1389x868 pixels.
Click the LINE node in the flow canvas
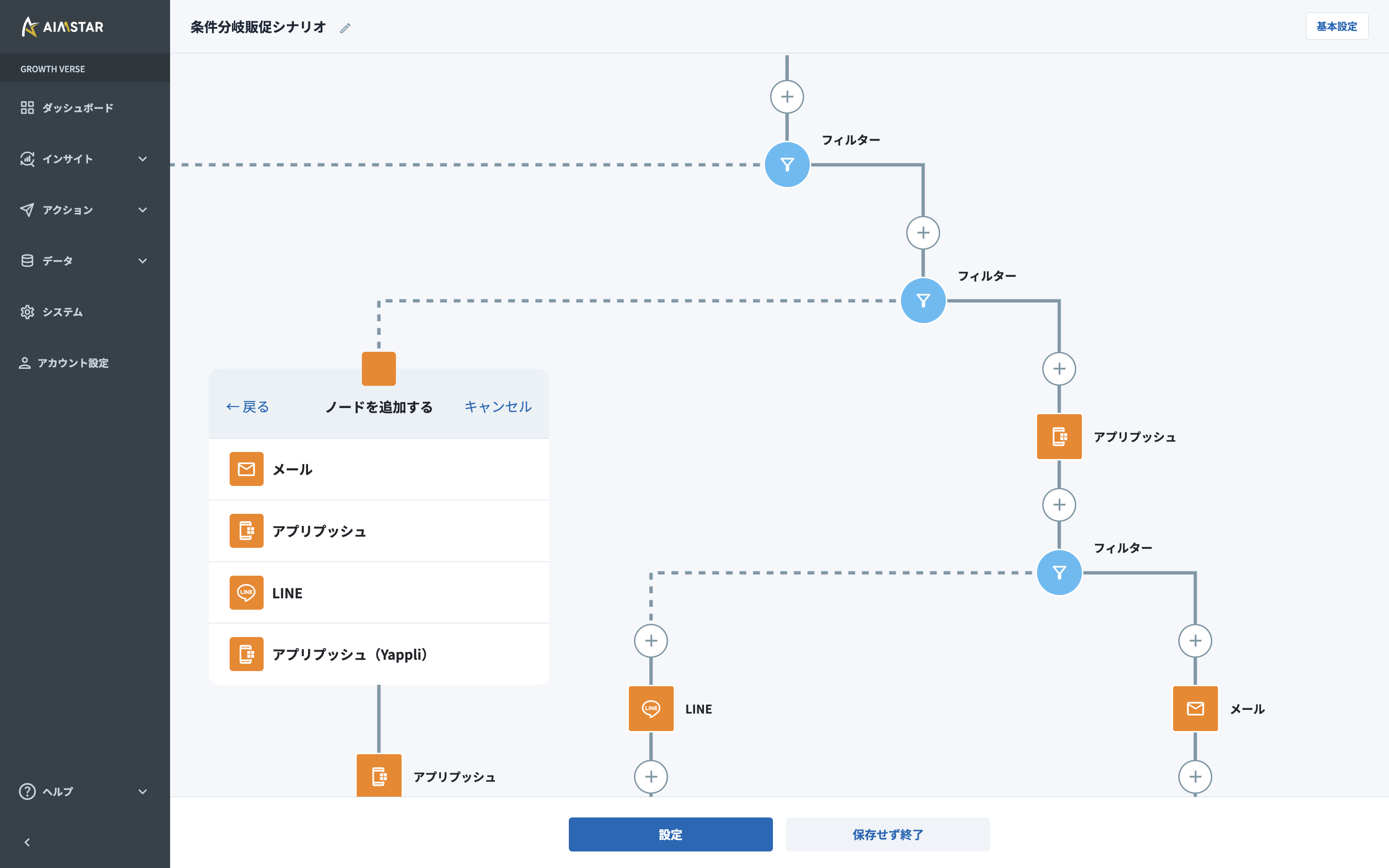click(651, 708)
